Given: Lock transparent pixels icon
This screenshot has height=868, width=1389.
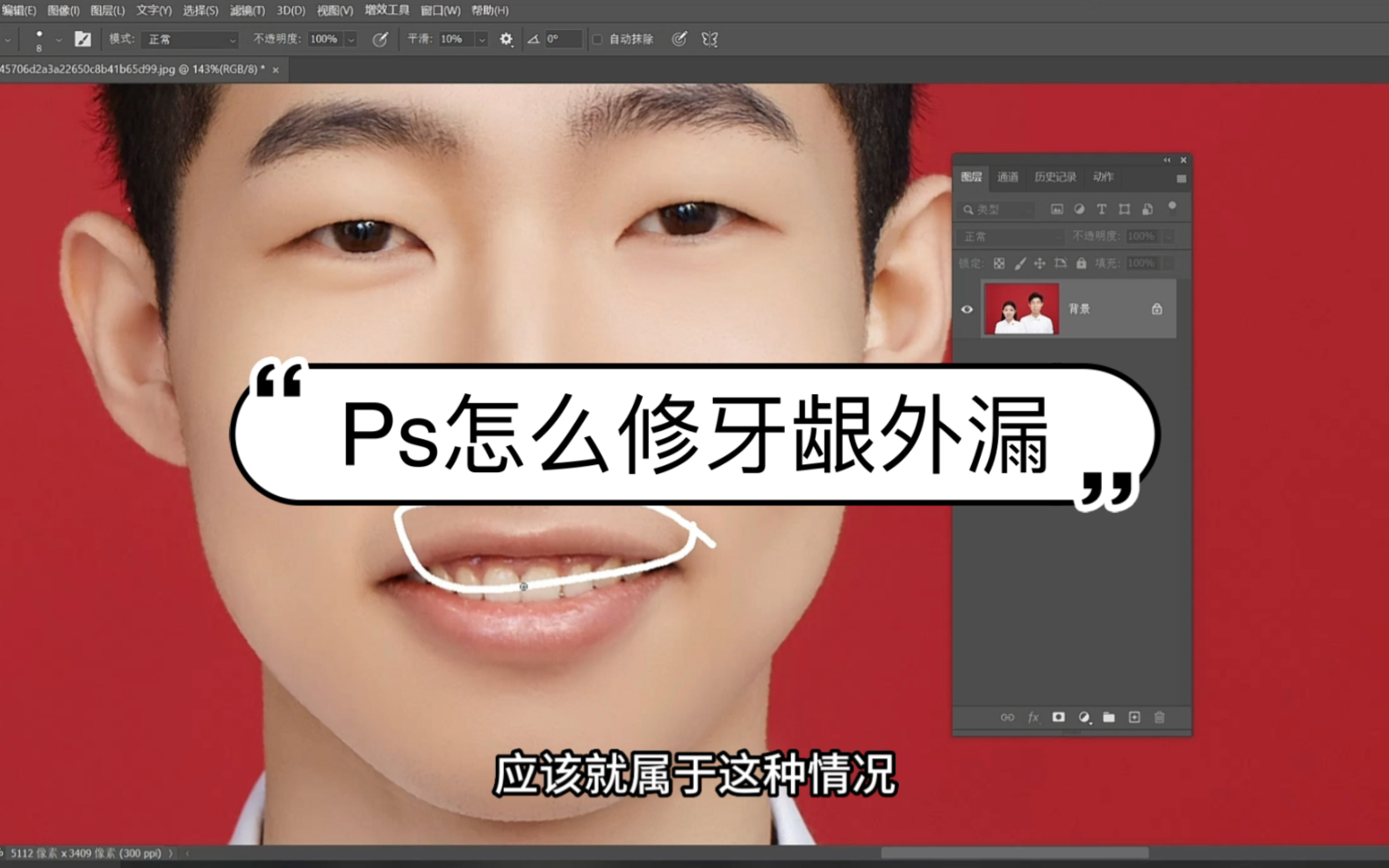Looking at the screenshot, I should pyautogui.click(x=999, y=263).
